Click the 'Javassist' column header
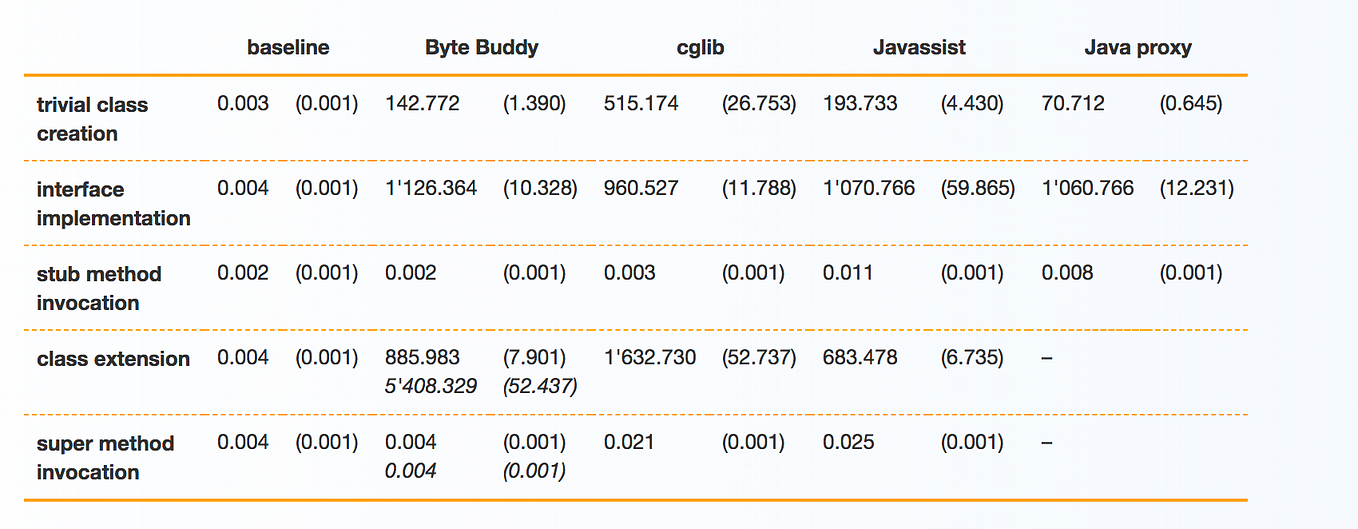Image resolution: width=1358 pixels, height=529 pixels. point(919,47)
